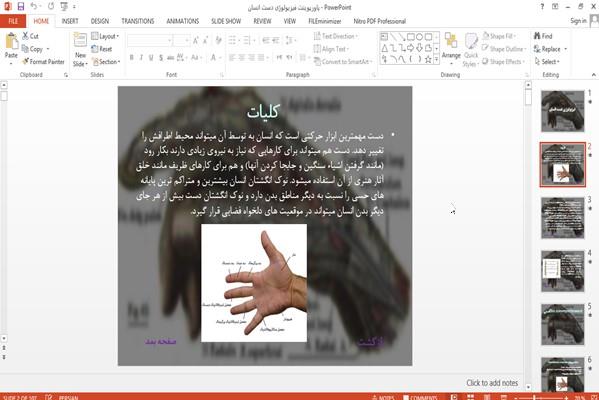Screen dimensions: 599x400
Task: Convert to SmartArt button
Action: [342, 62]
